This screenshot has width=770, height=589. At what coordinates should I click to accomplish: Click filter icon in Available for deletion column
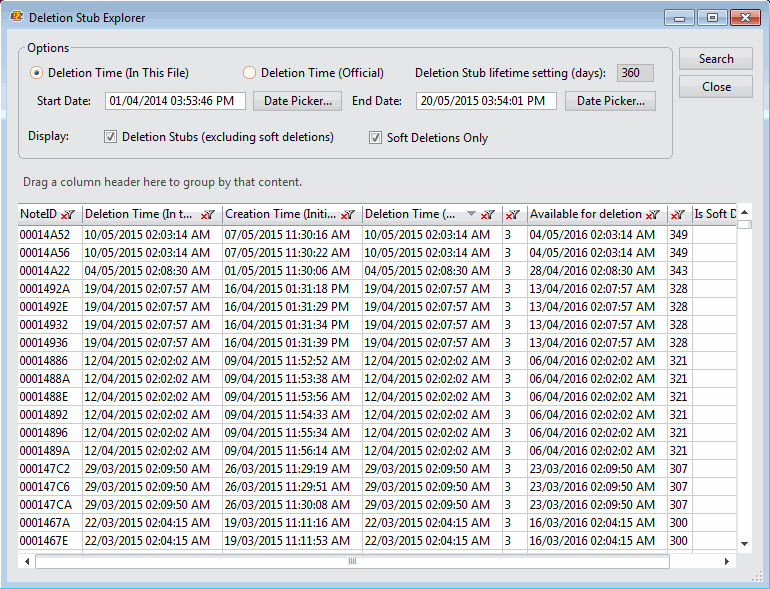653,215
